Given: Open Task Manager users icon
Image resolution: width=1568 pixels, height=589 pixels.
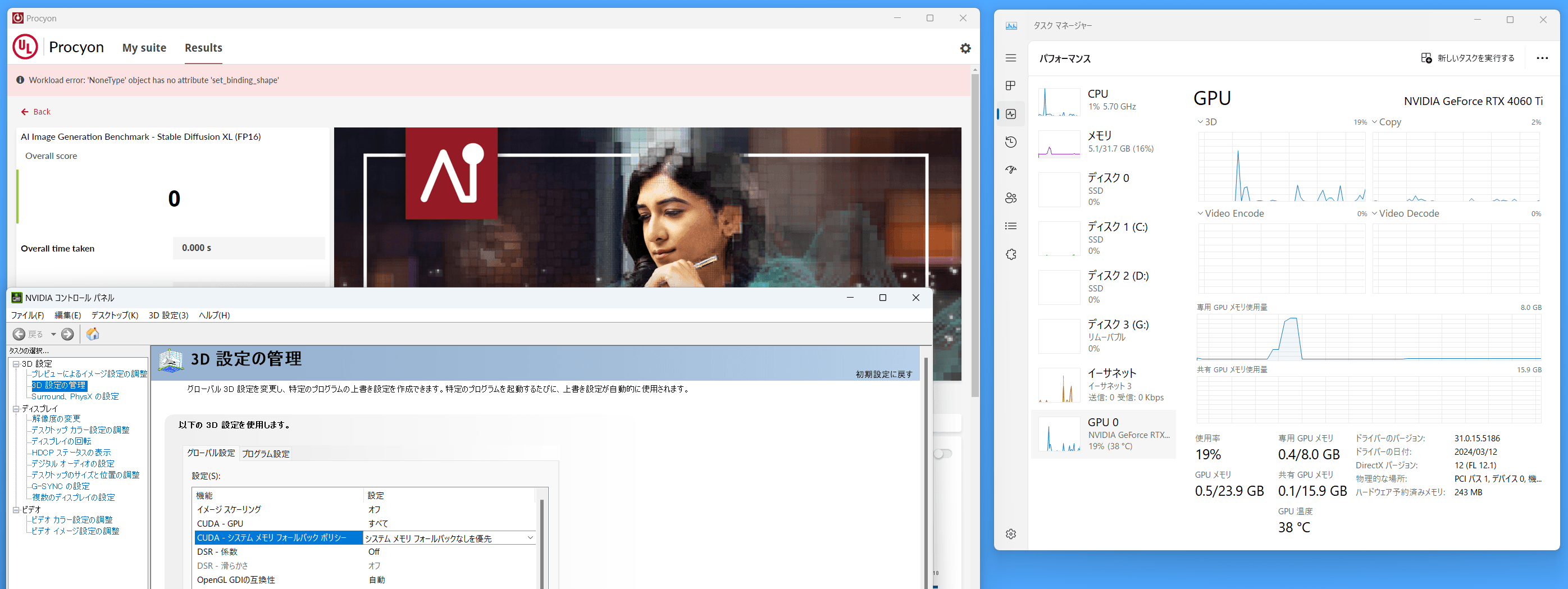Looking at the screenshot, I should [1011, 198].
